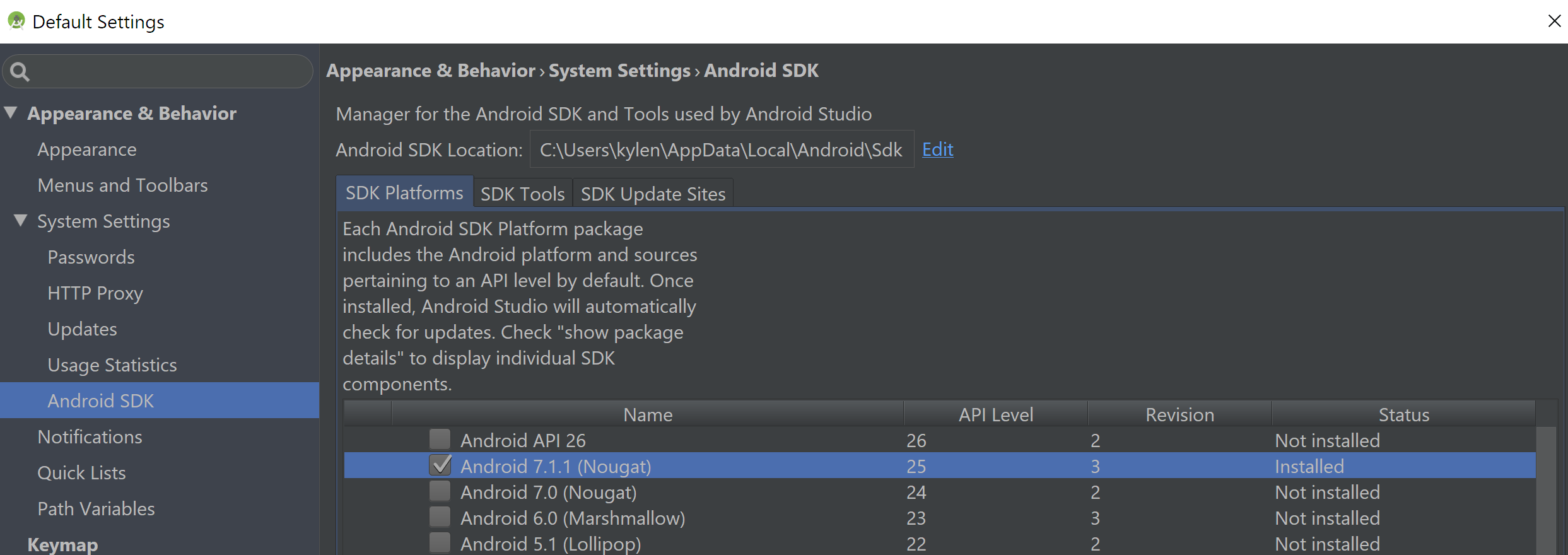Open Quick Lists settings
Screen dimensions: 1568x555
coord(82,473)
